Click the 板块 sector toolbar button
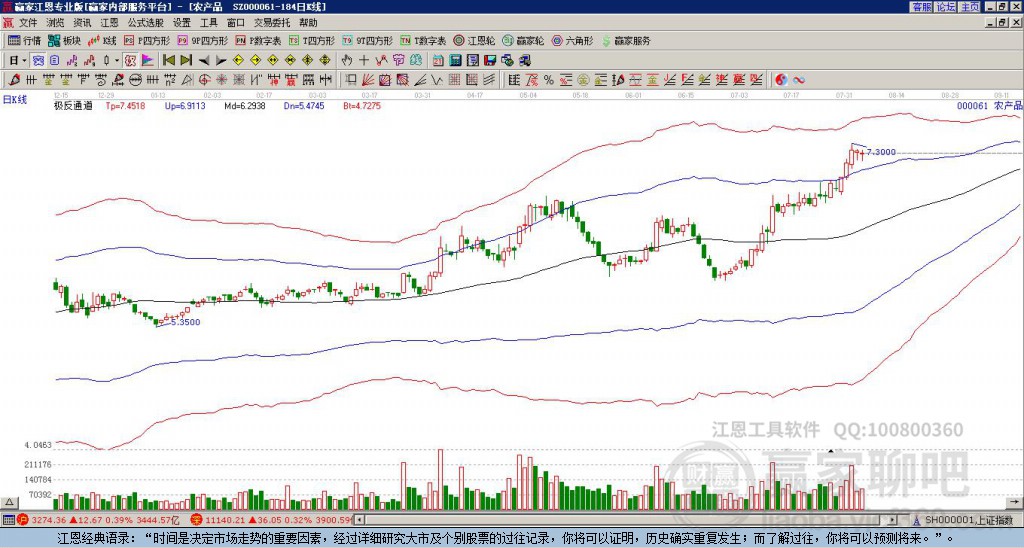This screenshot has height=548, width=1024. pos(64,40)
